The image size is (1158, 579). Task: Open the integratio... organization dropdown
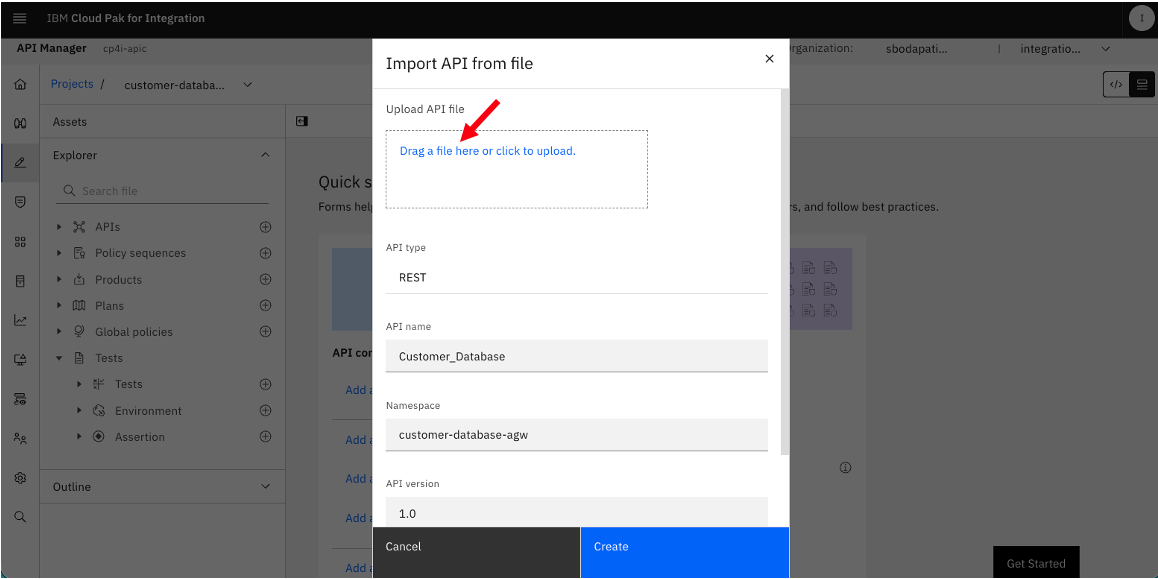tap(1064, 49)
